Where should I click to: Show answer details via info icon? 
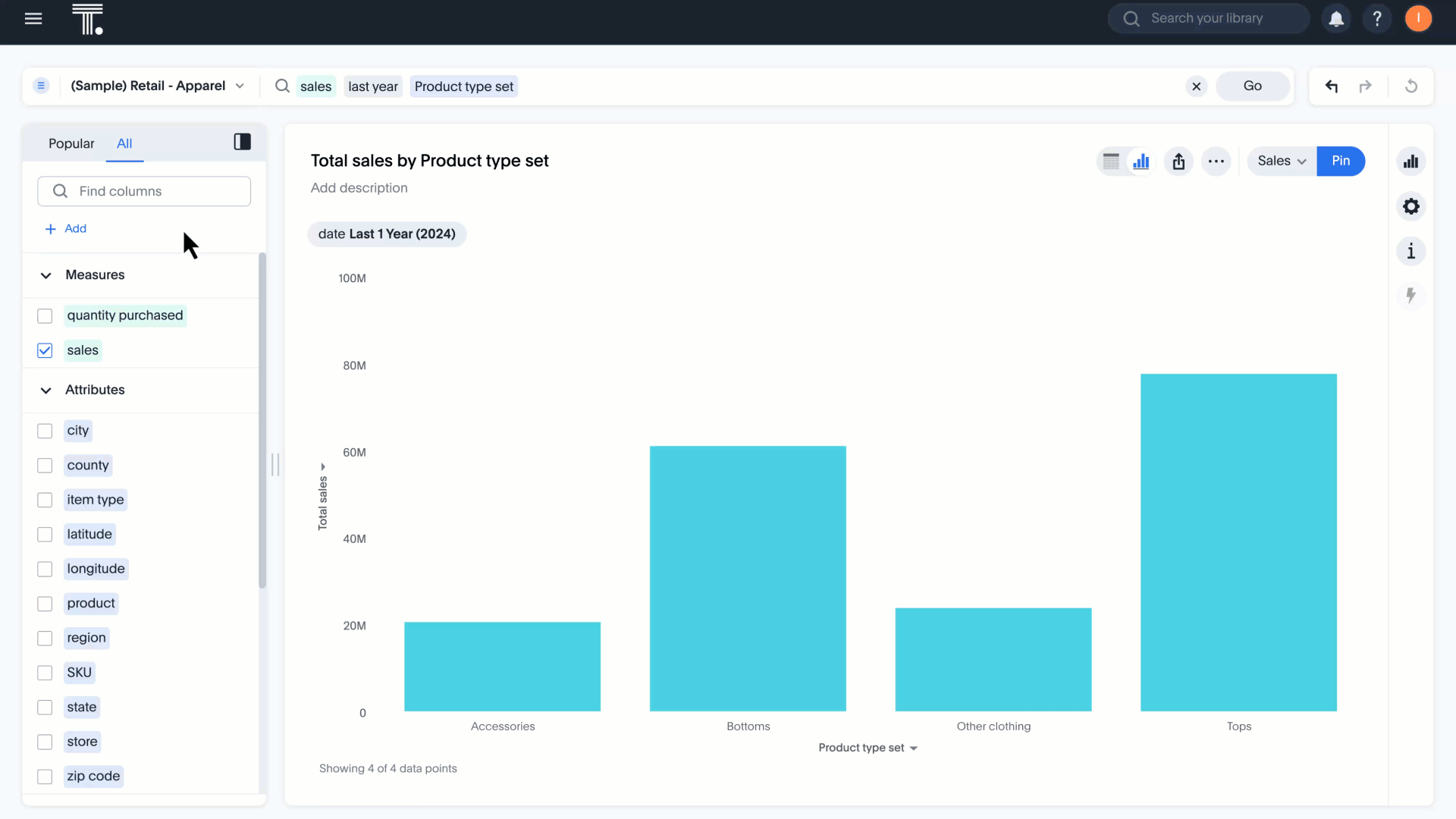1411,251
